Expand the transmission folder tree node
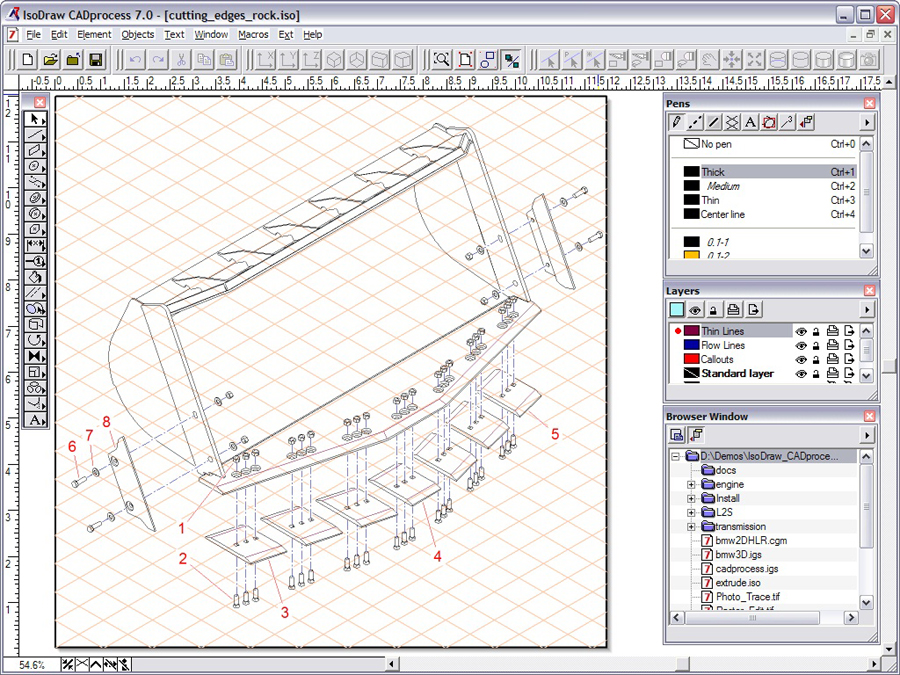This screenshot has width=900, height=675. tap(691, 527)
